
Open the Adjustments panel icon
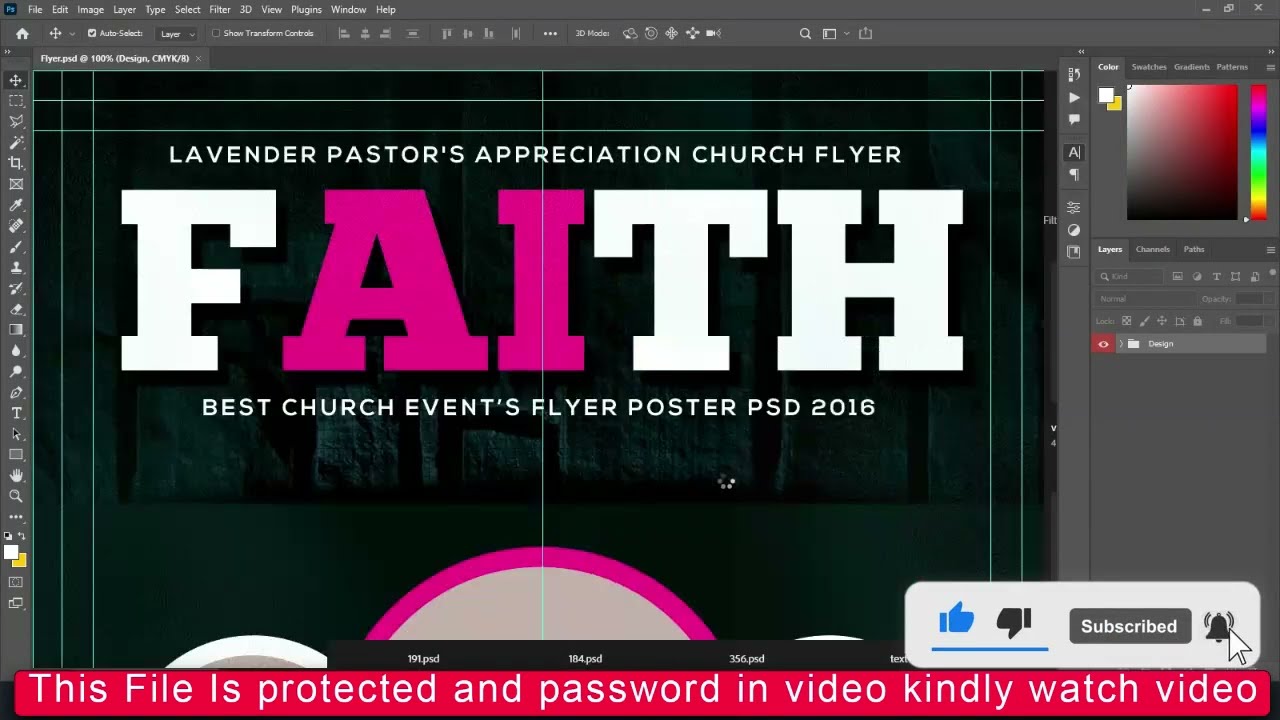point(1074,230)
